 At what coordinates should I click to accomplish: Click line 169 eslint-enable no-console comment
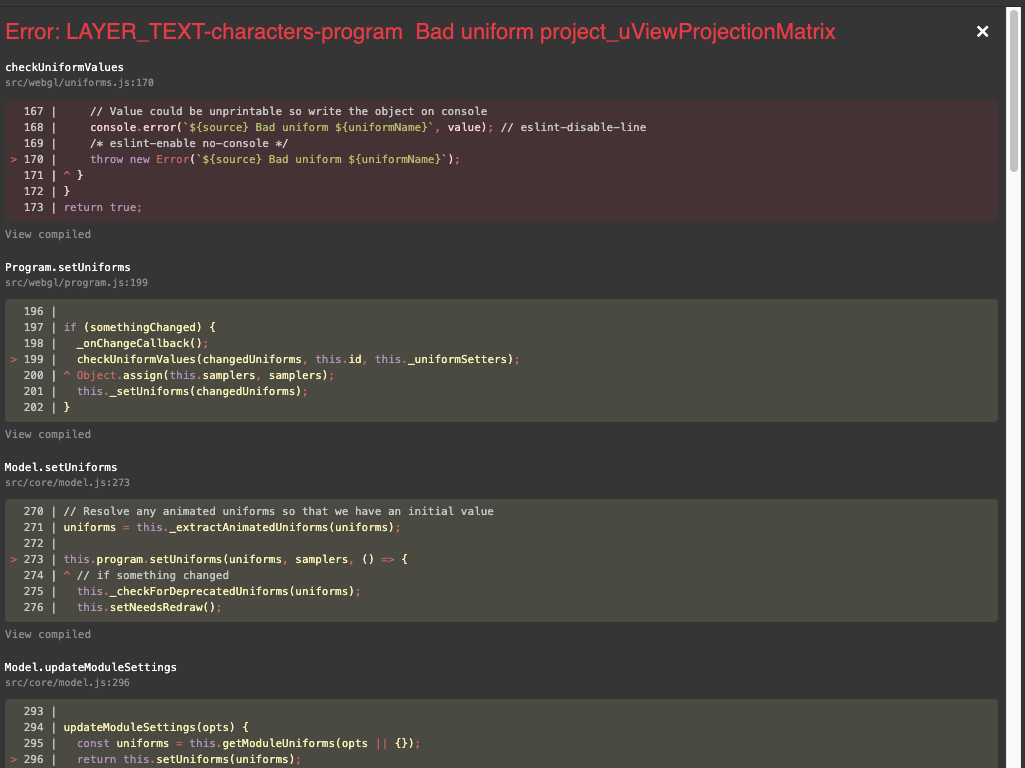189,144
